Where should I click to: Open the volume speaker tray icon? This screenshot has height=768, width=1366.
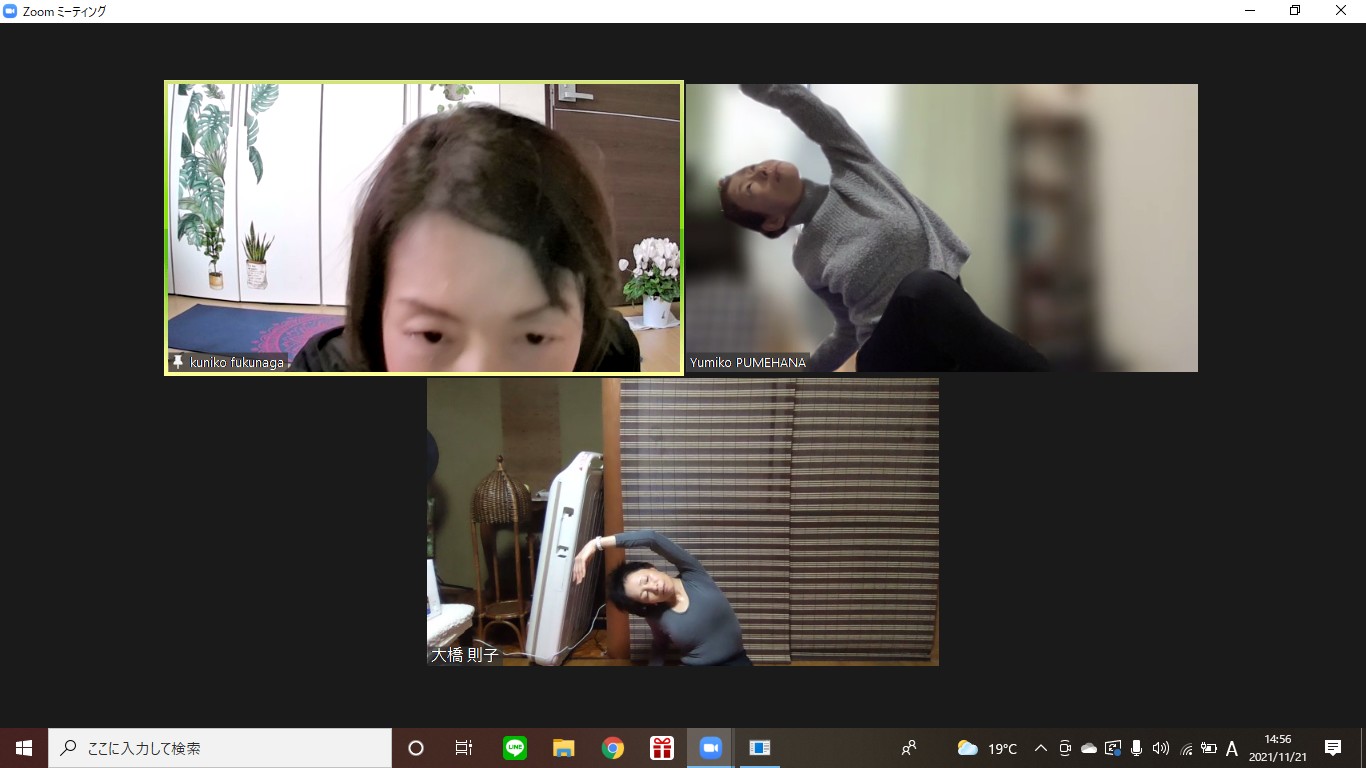tap(1161, 748)
